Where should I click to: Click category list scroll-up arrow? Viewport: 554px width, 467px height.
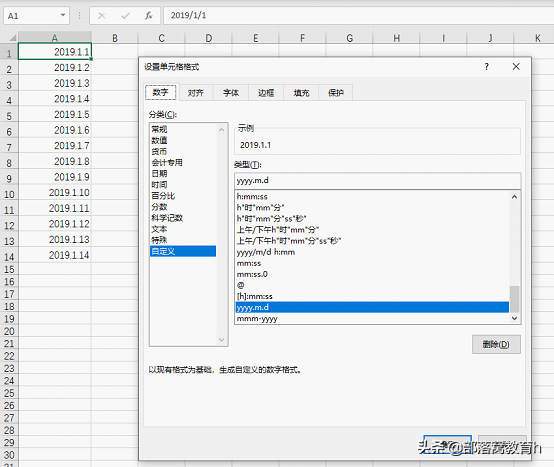pos(222,130)
